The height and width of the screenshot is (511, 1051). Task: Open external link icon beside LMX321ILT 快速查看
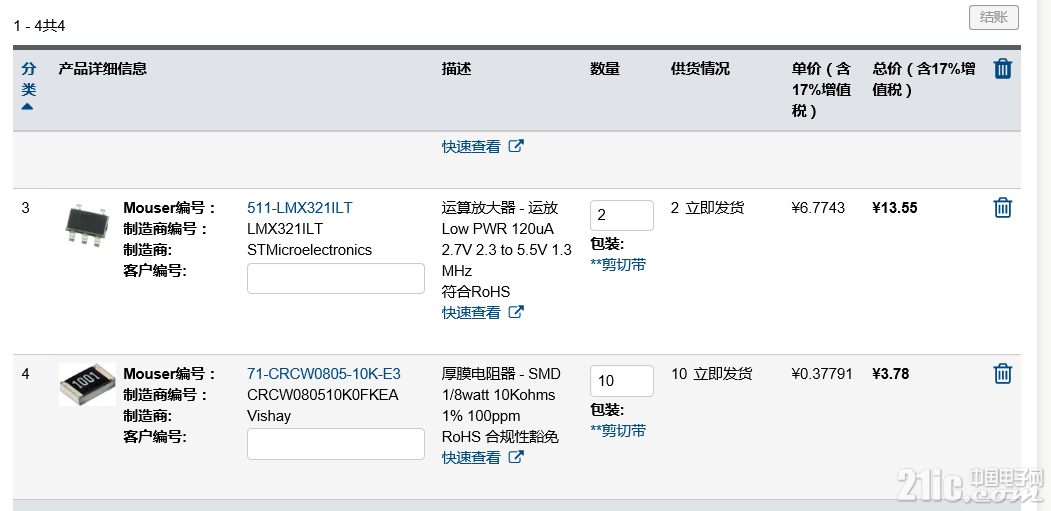(x=515, y=312)
